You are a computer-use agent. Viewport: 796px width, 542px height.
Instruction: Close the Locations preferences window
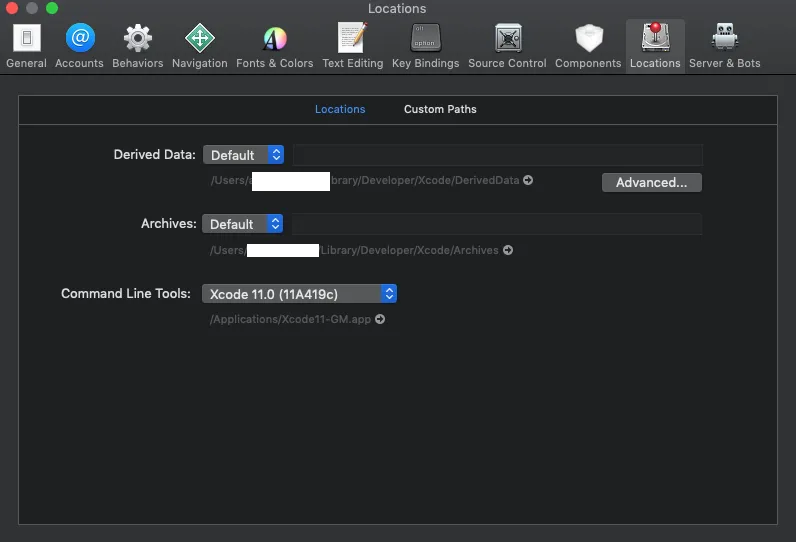(12, 8)
